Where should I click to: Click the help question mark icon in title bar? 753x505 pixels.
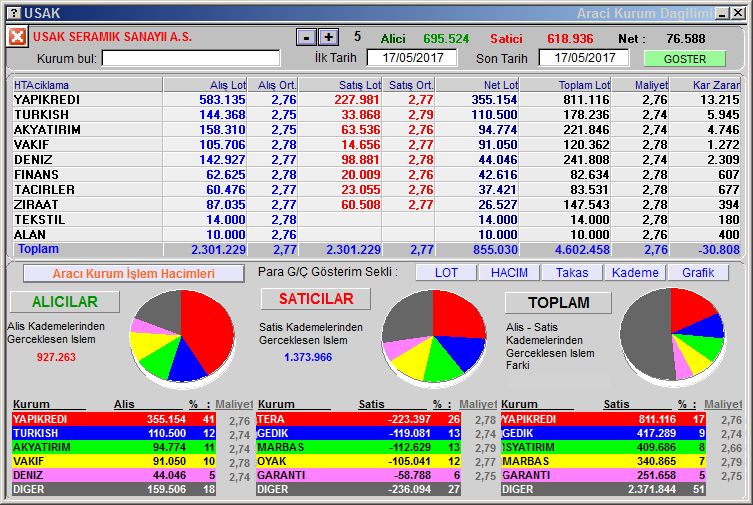coord(15,13)
